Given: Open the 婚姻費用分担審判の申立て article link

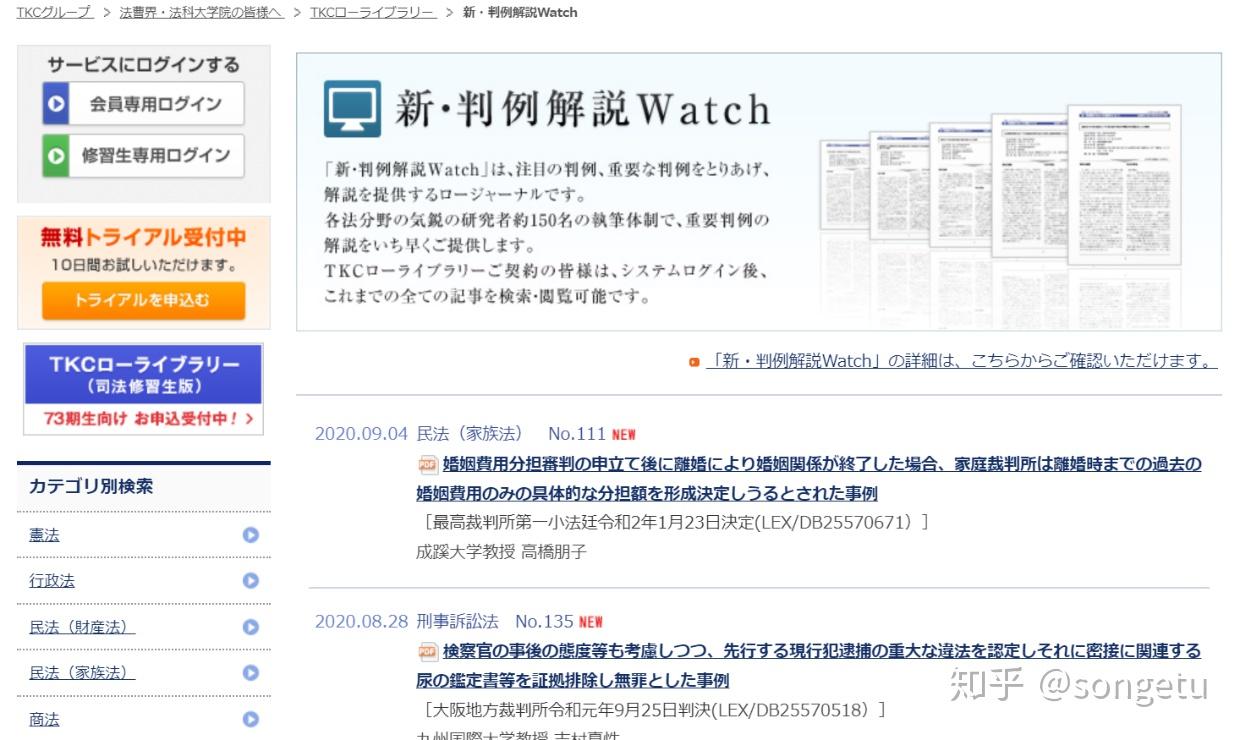Looking at the screenshot, I should pos(809,478).
